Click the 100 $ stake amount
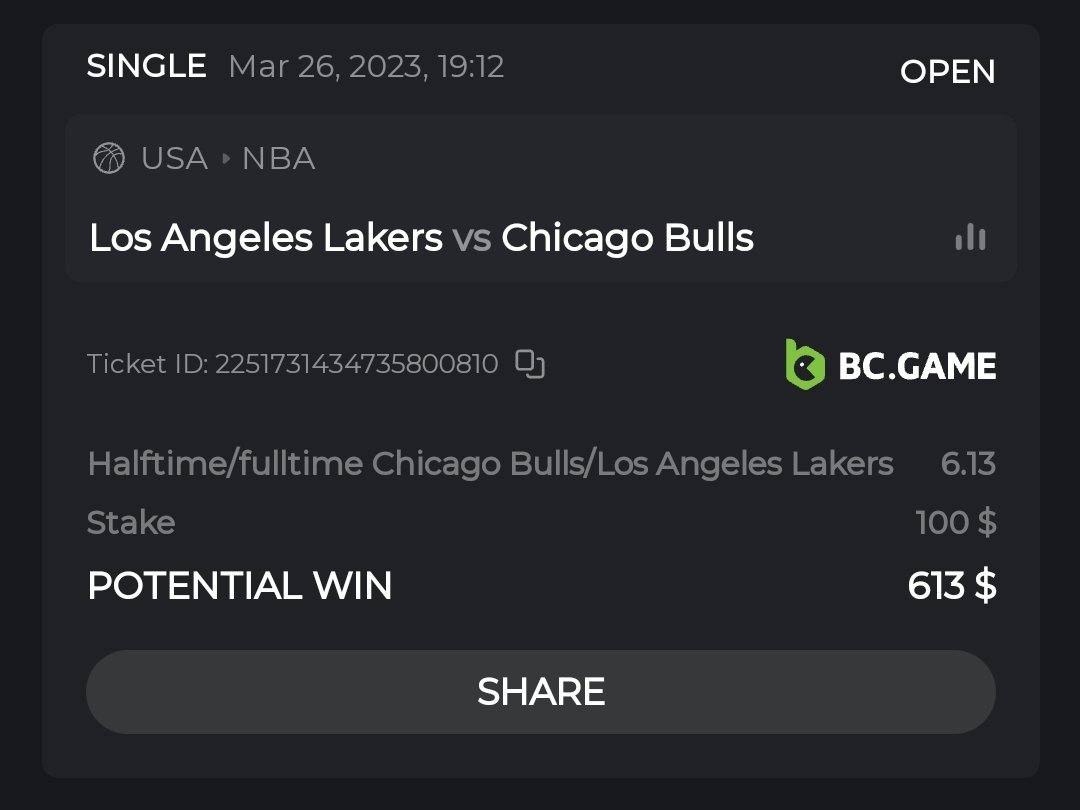This screenshot has width=1080, height=810. 955,522
